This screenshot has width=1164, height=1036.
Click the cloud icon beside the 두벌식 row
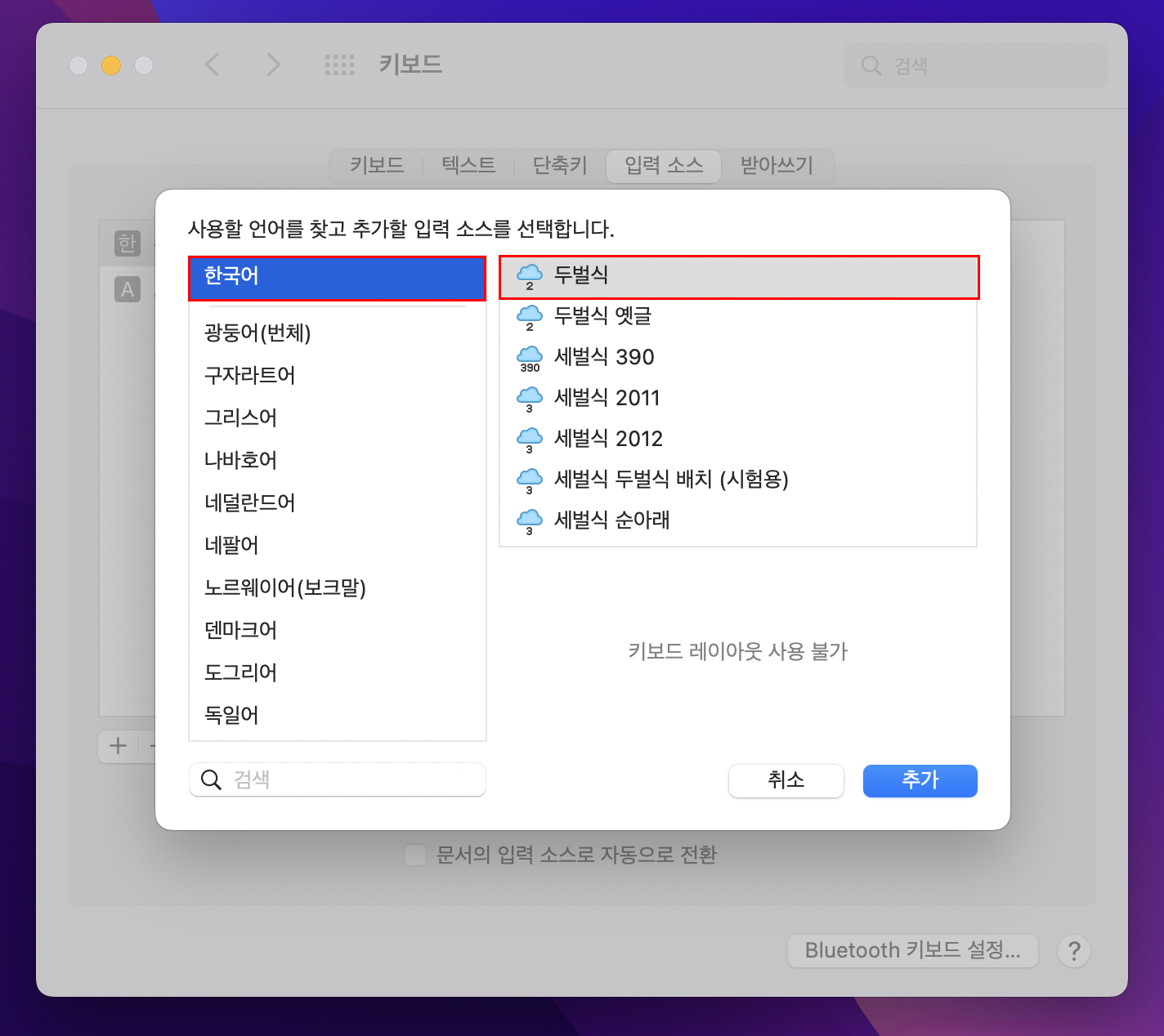530,276
